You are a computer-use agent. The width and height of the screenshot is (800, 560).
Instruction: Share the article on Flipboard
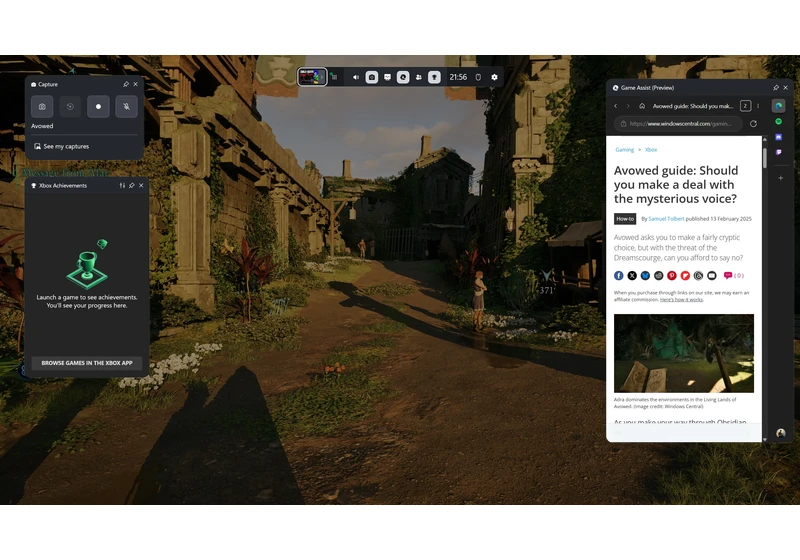685,275
